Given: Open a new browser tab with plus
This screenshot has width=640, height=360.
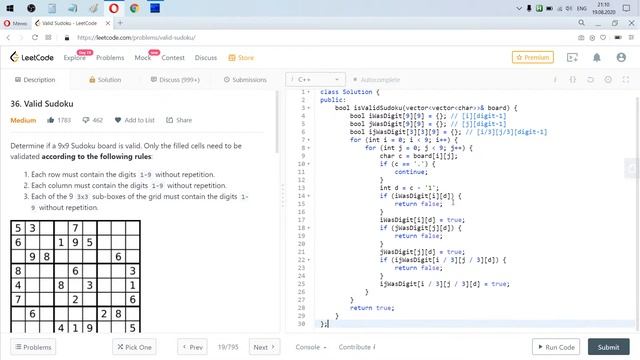Looking at the screenshot, I should point(120,23).
